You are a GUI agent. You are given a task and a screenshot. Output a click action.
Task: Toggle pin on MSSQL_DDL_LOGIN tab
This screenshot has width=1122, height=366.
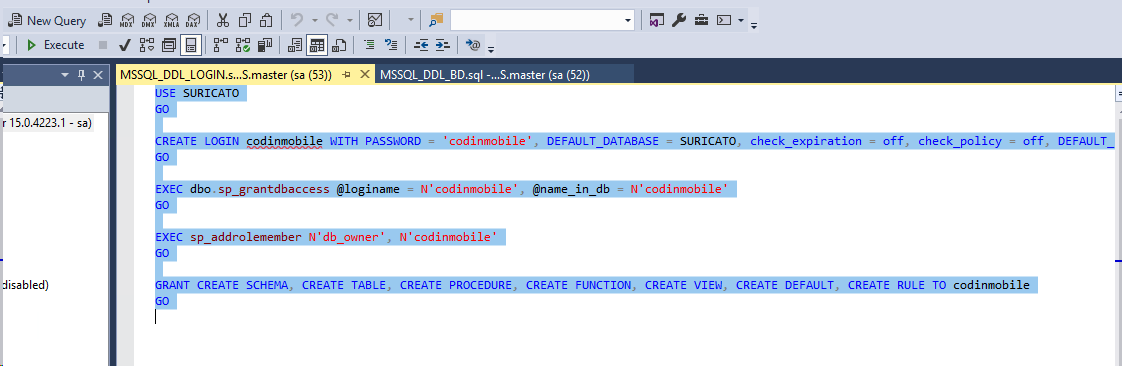pos(346,74)
